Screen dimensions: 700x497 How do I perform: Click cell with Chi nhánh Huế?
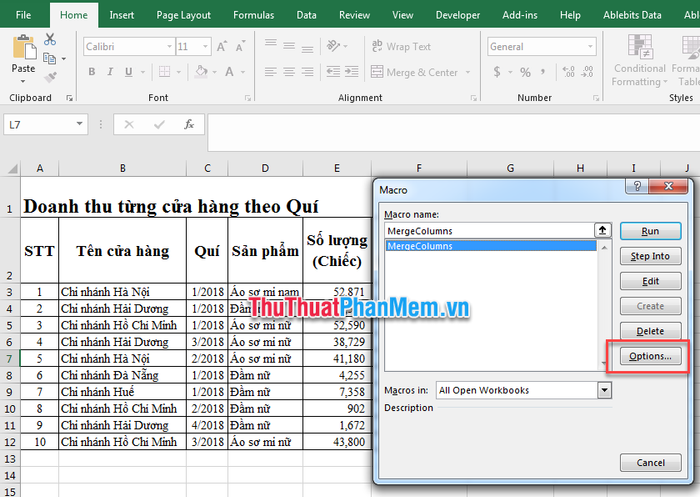point(122,392)
